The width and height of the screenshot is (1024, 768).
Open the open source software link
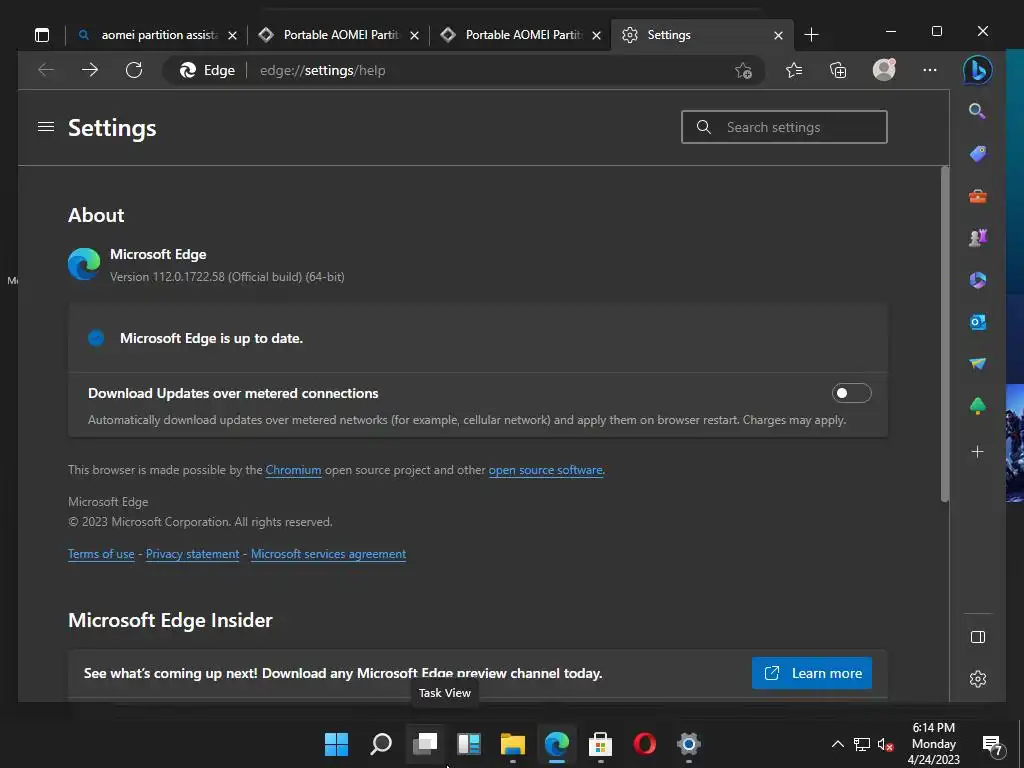pos(545,470)
